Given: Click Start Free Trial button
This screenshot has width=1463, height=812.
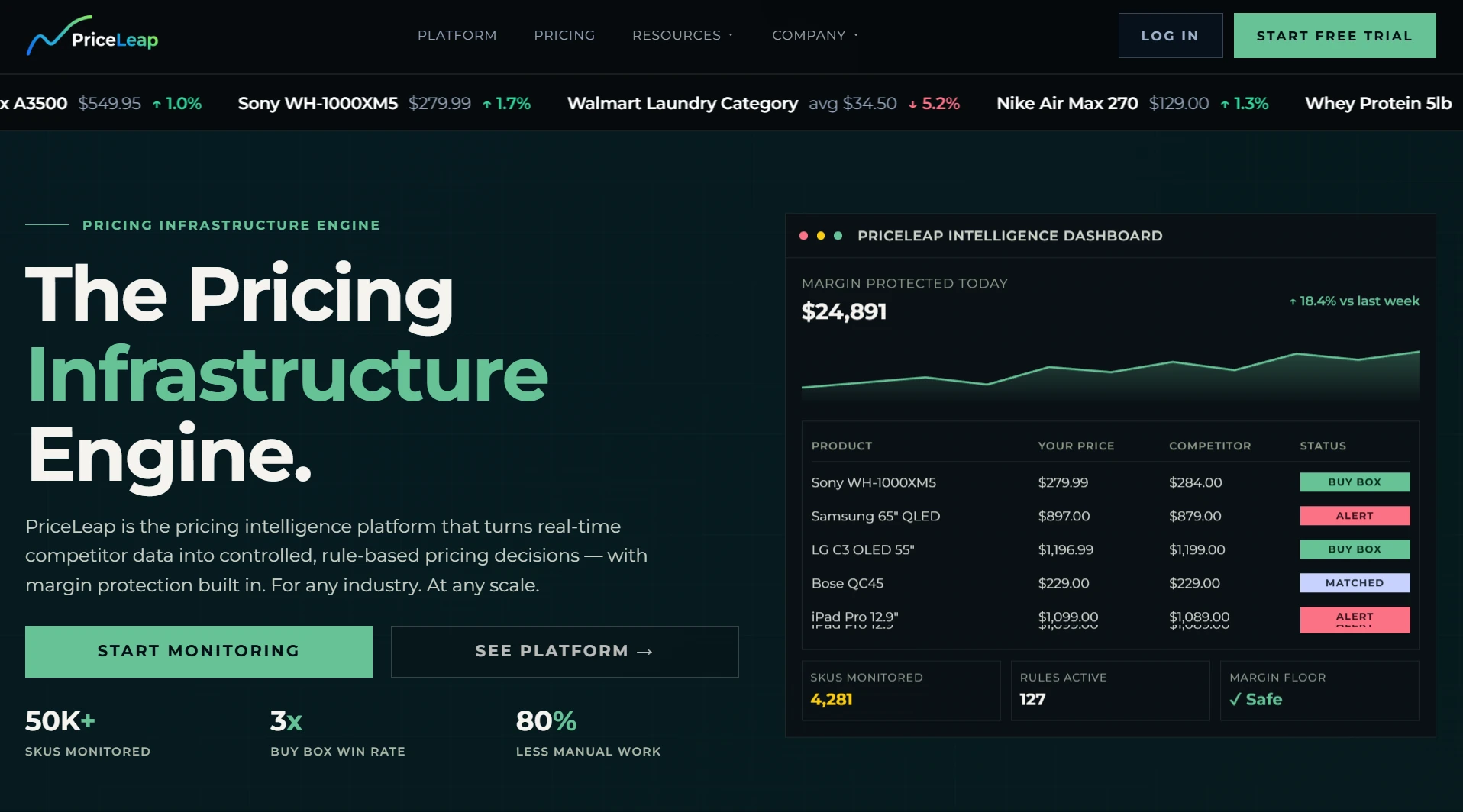Looking at the screenshot, I should [x=1334, y=36].
